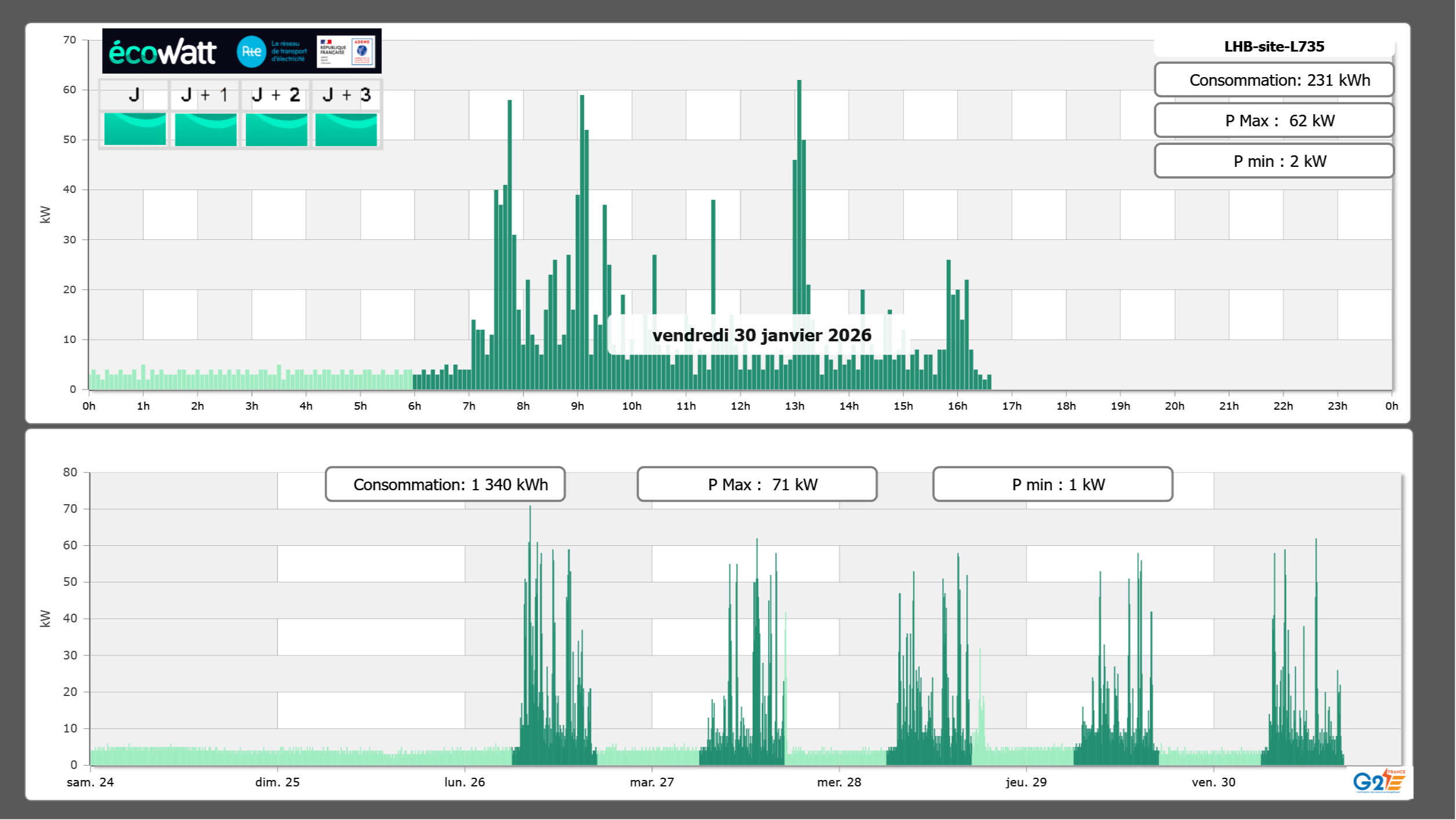Screen dimensions: 1456x820
Task: Click the G2E France logo
Action: [x=1379, y=781]
